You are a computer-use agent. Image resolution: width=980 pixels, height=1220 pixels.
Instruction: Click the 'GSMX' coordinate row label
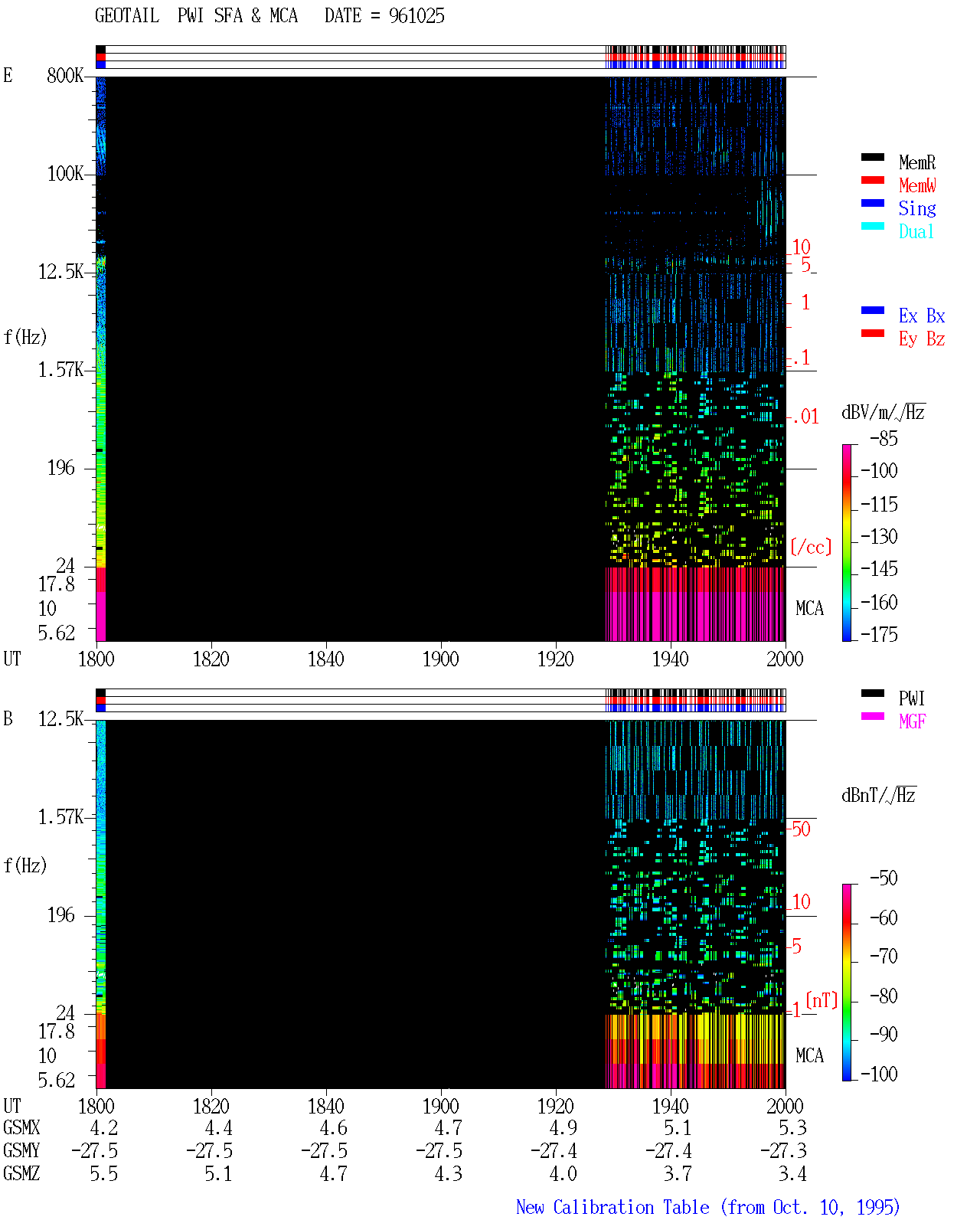[x=21, y=1127]
